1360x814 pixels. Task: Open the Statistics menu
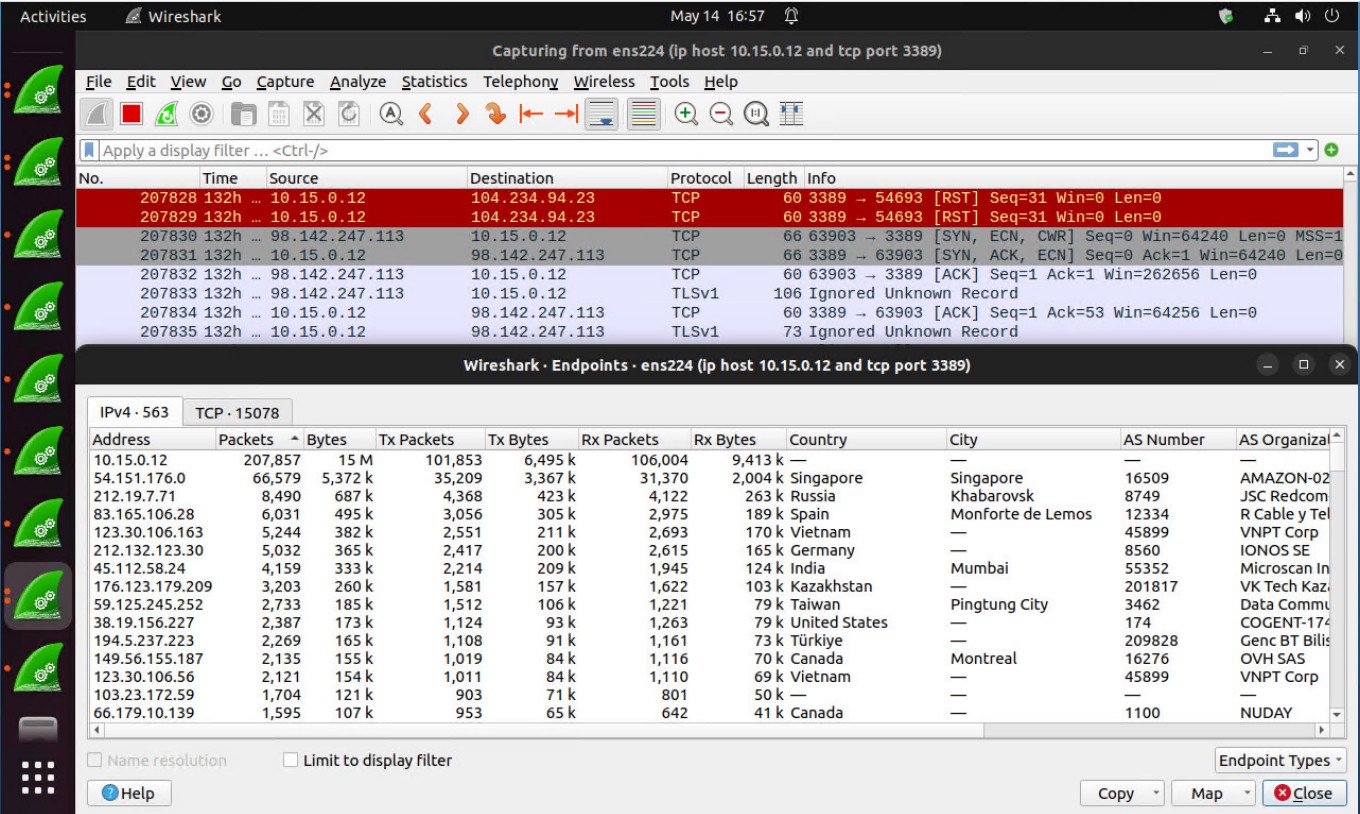click(x=434, y=82)
